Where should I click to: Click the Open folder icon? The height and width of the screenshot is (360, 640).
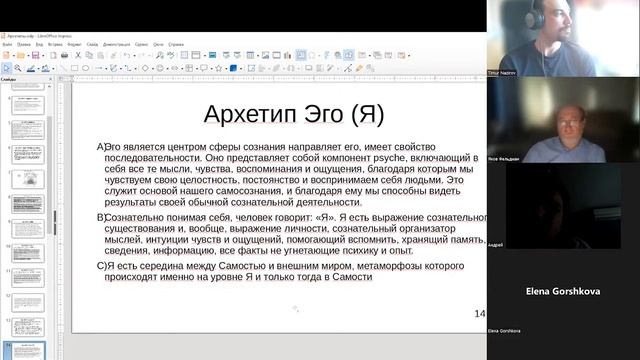click(x=21, y=55)
